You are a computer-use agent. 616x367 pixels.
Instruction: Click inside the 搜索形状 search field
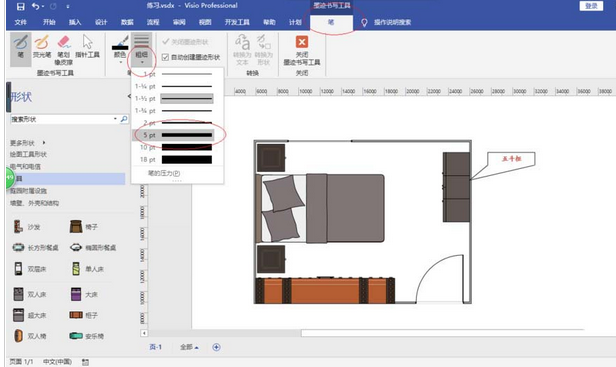click(61, 119)
